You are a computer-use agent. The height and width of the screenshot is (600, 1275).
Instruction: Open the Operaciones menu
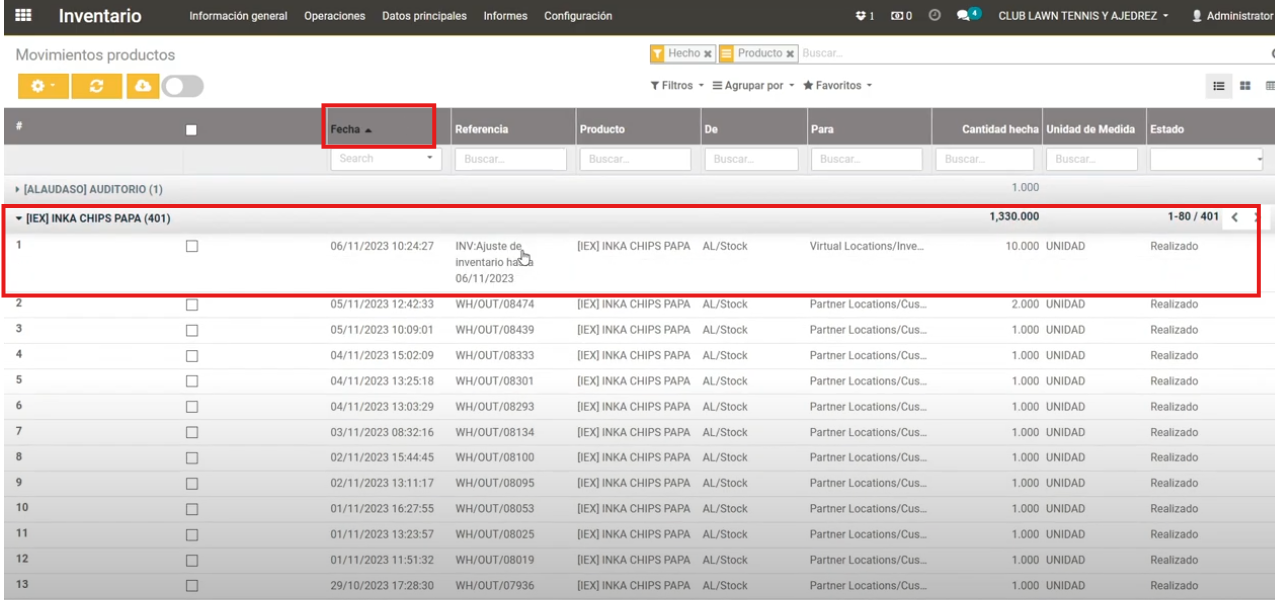click(x=334, y=16)
